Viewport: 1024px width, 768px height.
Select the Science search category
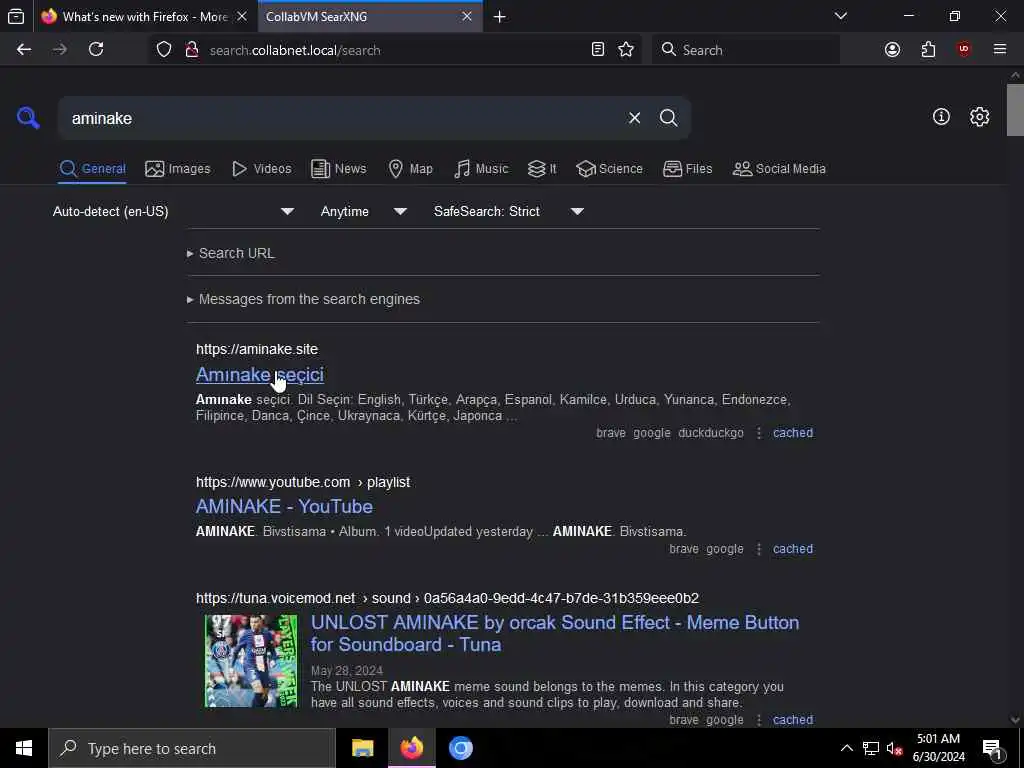tap(609, 168)
